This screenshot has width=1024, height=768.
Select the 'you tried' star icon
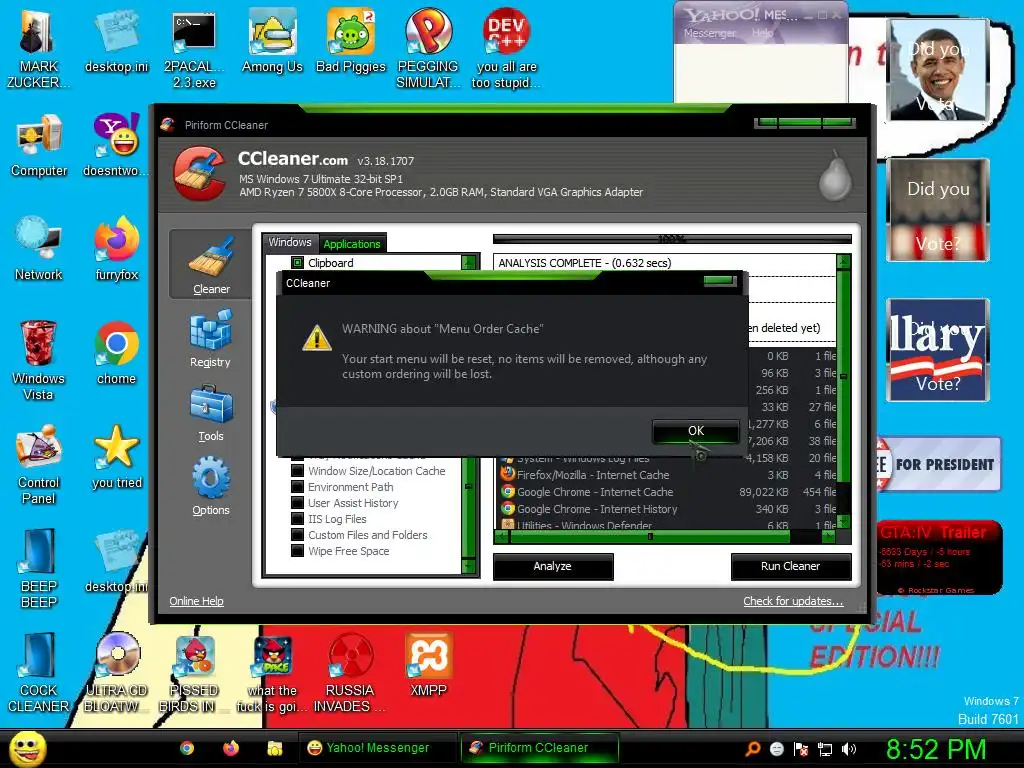(116, 457)
